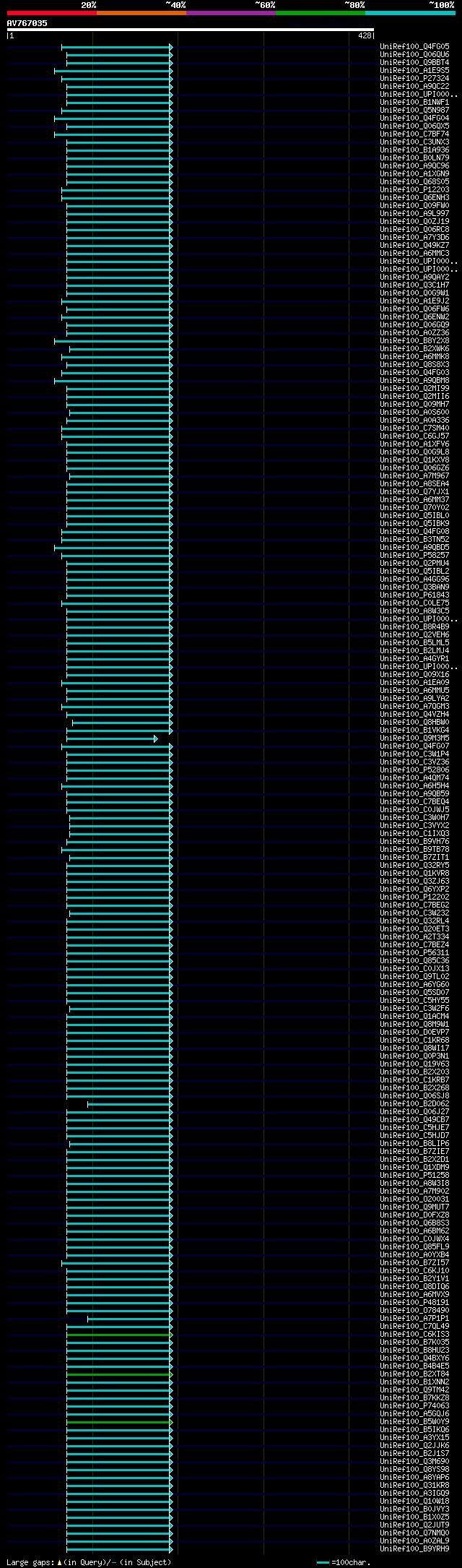The width and height of the screenshot is (462, 1568).
Task: Select the UniRef100_A0ZZ36 label
Action: [x=414, y=332]
